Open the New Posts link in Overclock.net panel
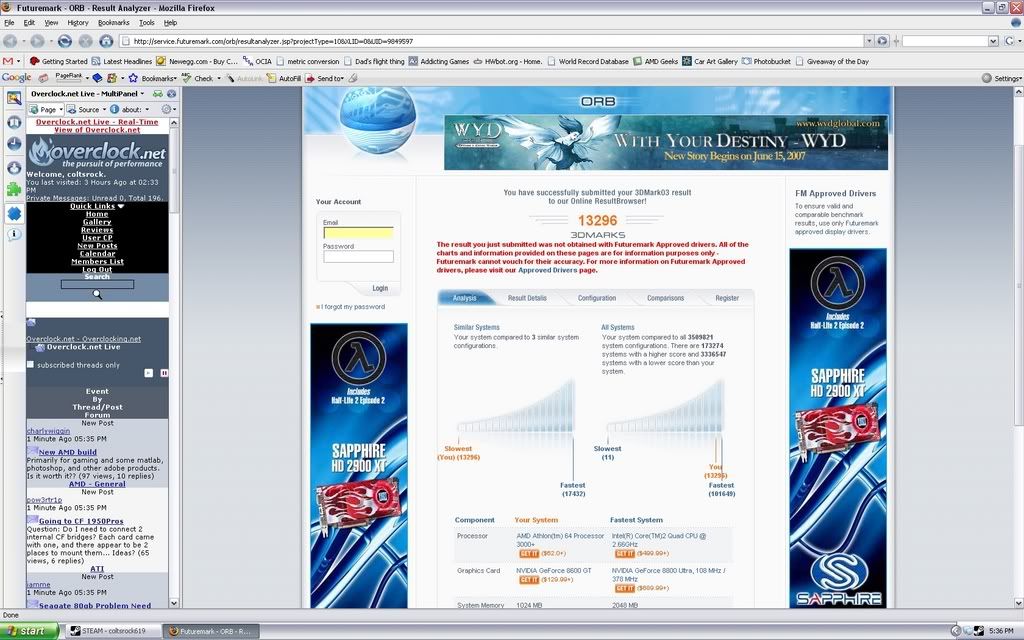Screen dimensions: 1024x640 pos(97,246)
